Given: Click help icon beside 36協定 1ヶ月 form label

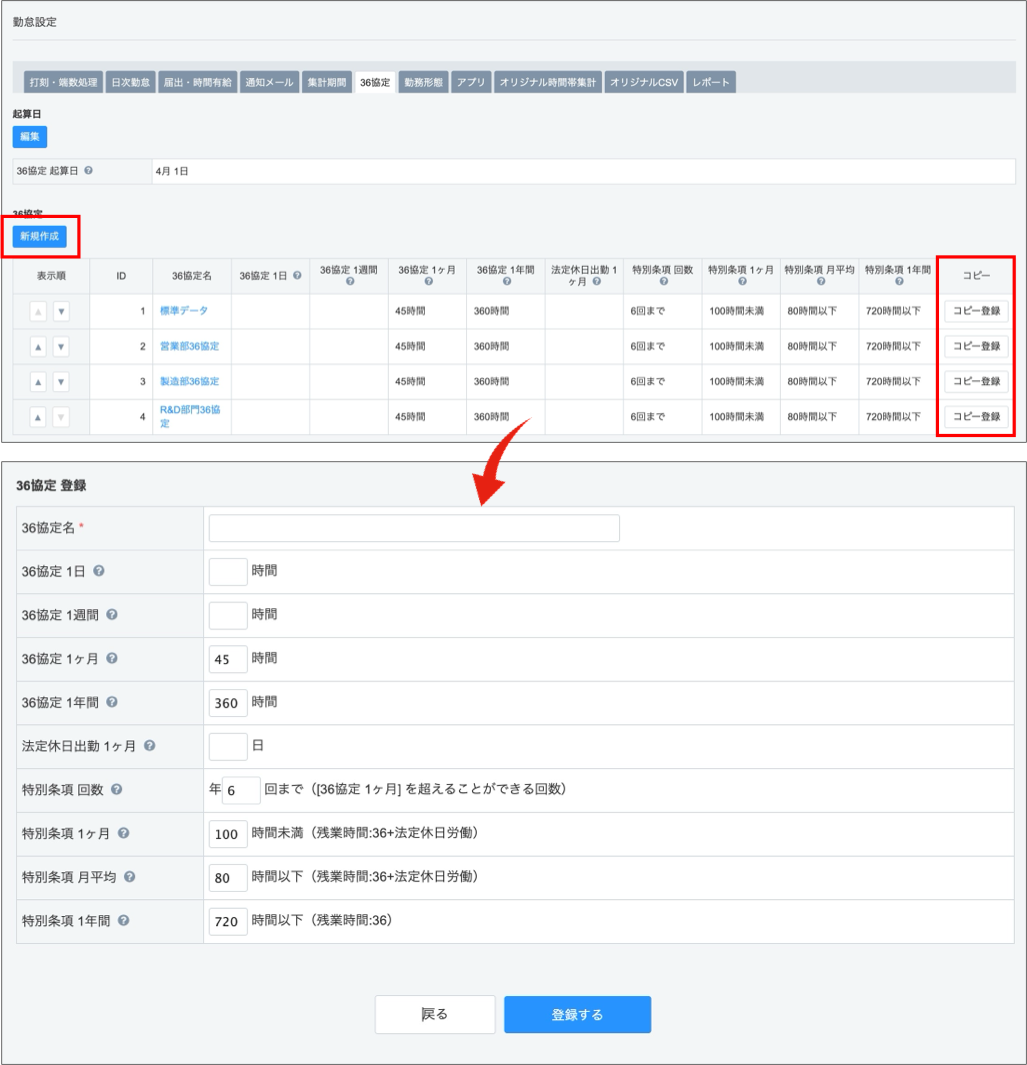Looking at the screenshot, I should click(112, 659).
